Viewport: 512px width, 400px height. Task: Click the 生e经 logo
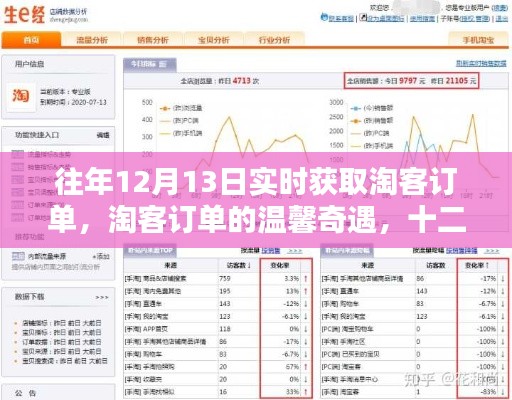tap(24, 15)
